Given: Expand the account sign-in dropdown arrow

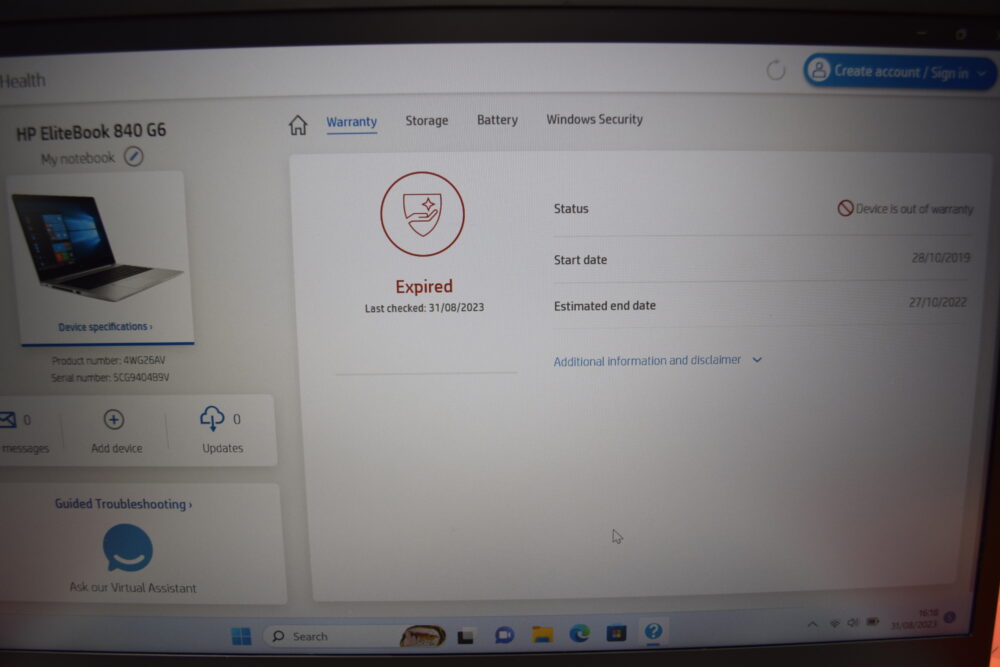Looking at the screenshot, I should coord(982,74).
